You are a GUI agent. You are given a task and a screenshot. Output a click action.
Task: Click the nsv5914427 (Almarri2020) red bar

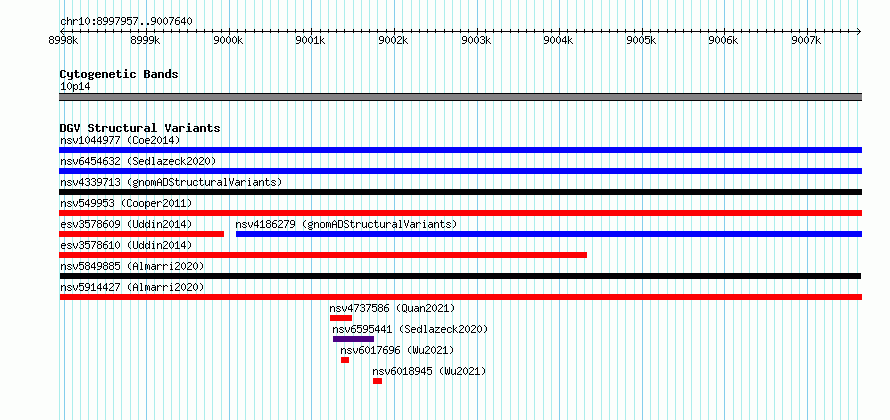pos(460,297)
